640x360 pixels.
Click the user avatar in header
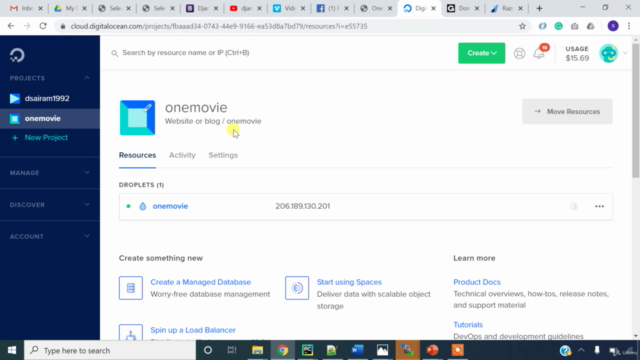pos(609,53)
